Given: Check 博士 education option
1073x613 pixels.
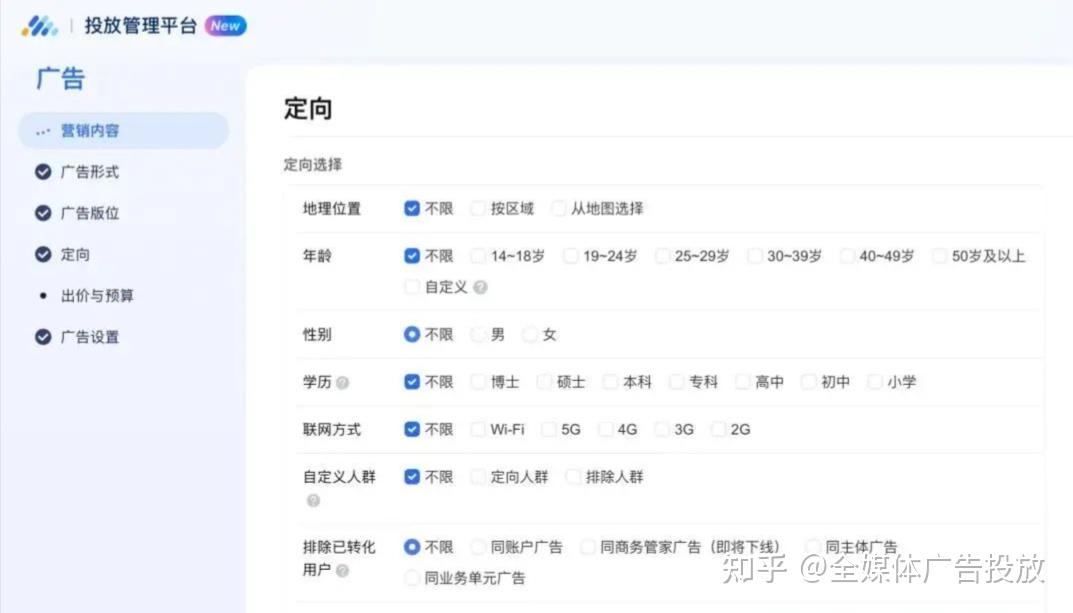Looking at the screenshot, I should (x=478, y=382).
